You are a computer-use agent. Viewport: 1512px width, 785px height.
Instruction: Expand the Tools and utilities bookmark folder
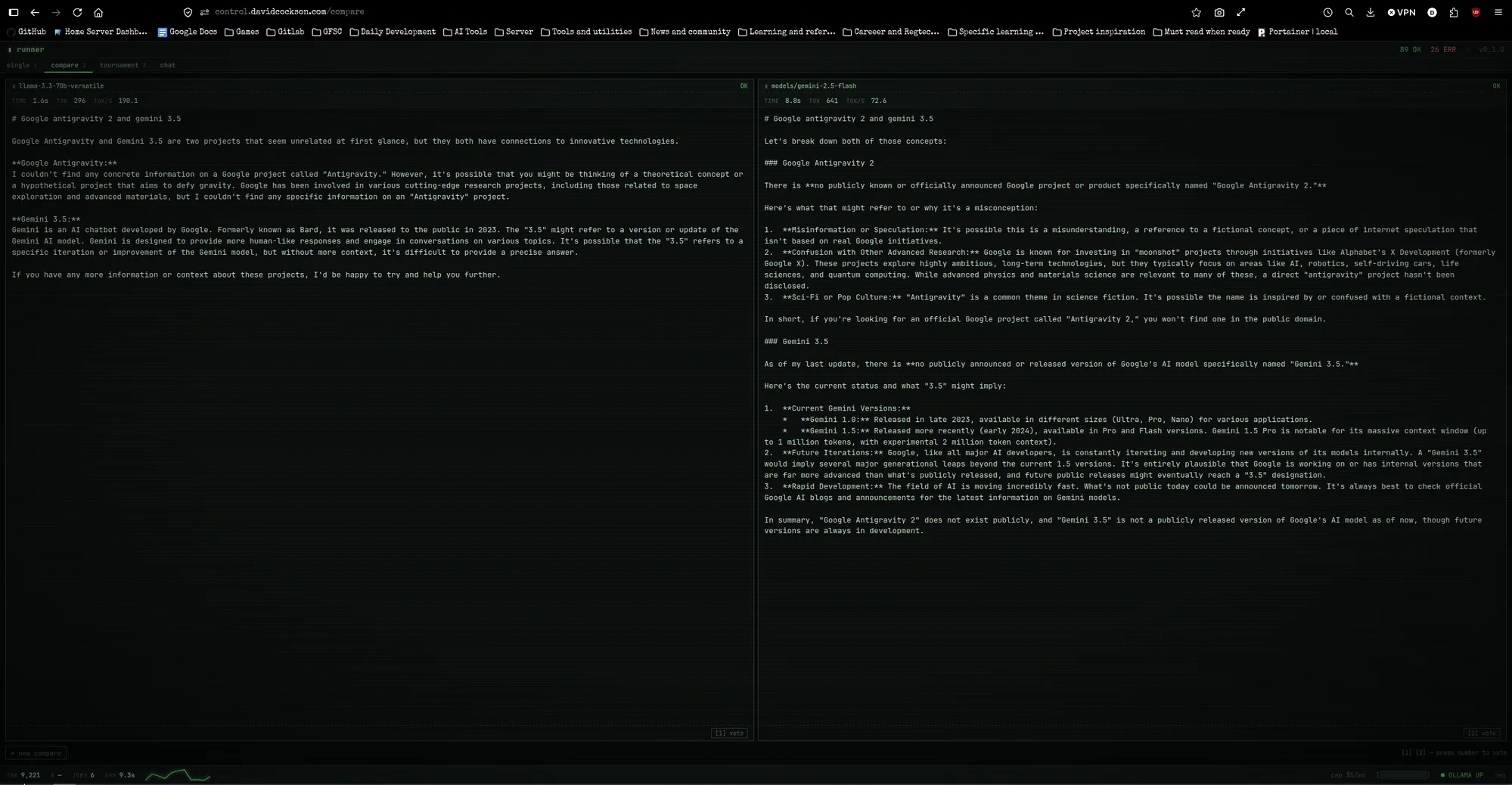click(586, 32)
